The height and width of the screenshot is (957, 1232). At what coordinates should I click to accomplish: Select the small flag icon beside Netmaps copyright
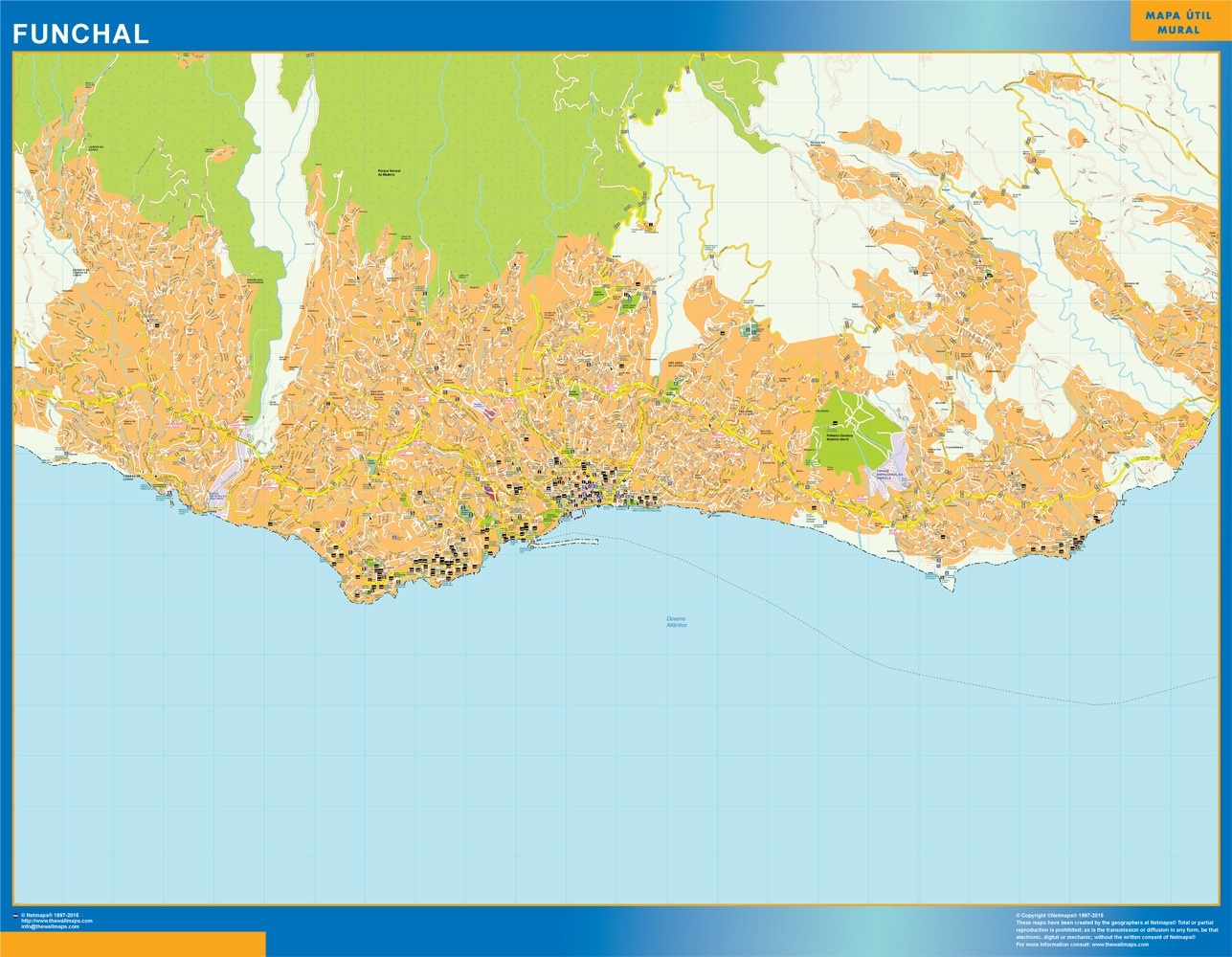(x=15, y=916)
